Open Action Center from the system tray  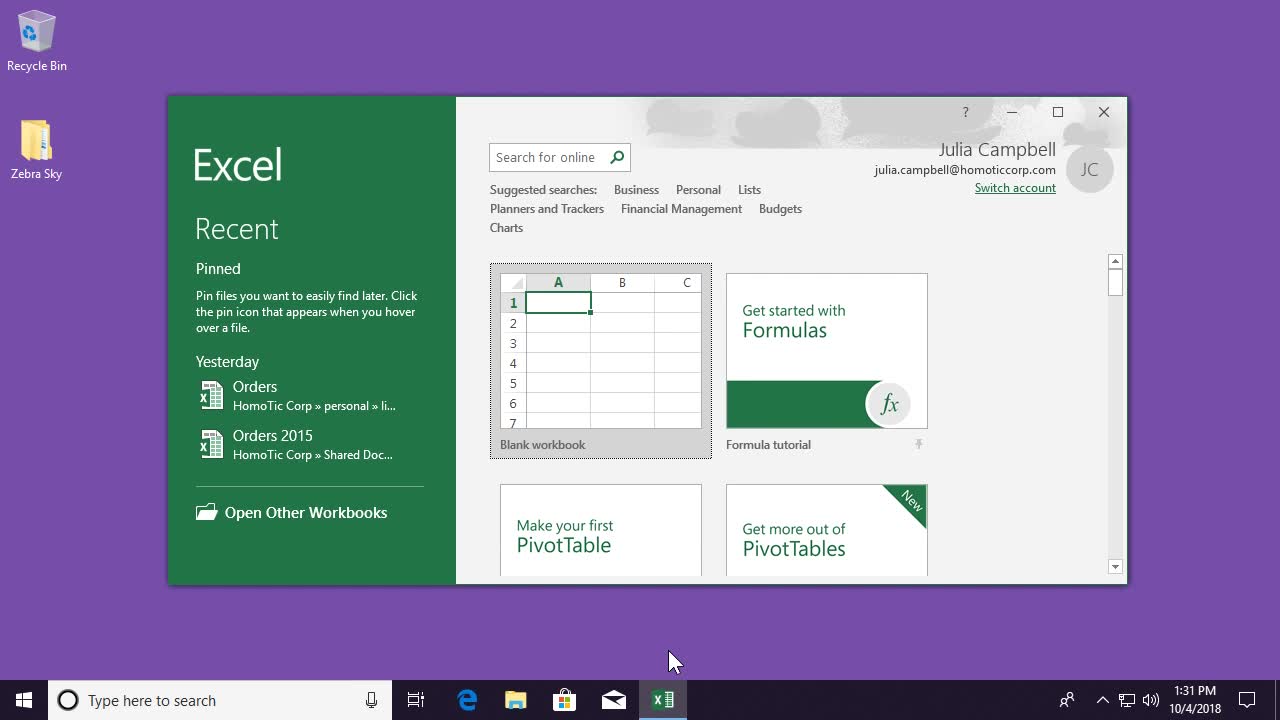click(1245, 700)
